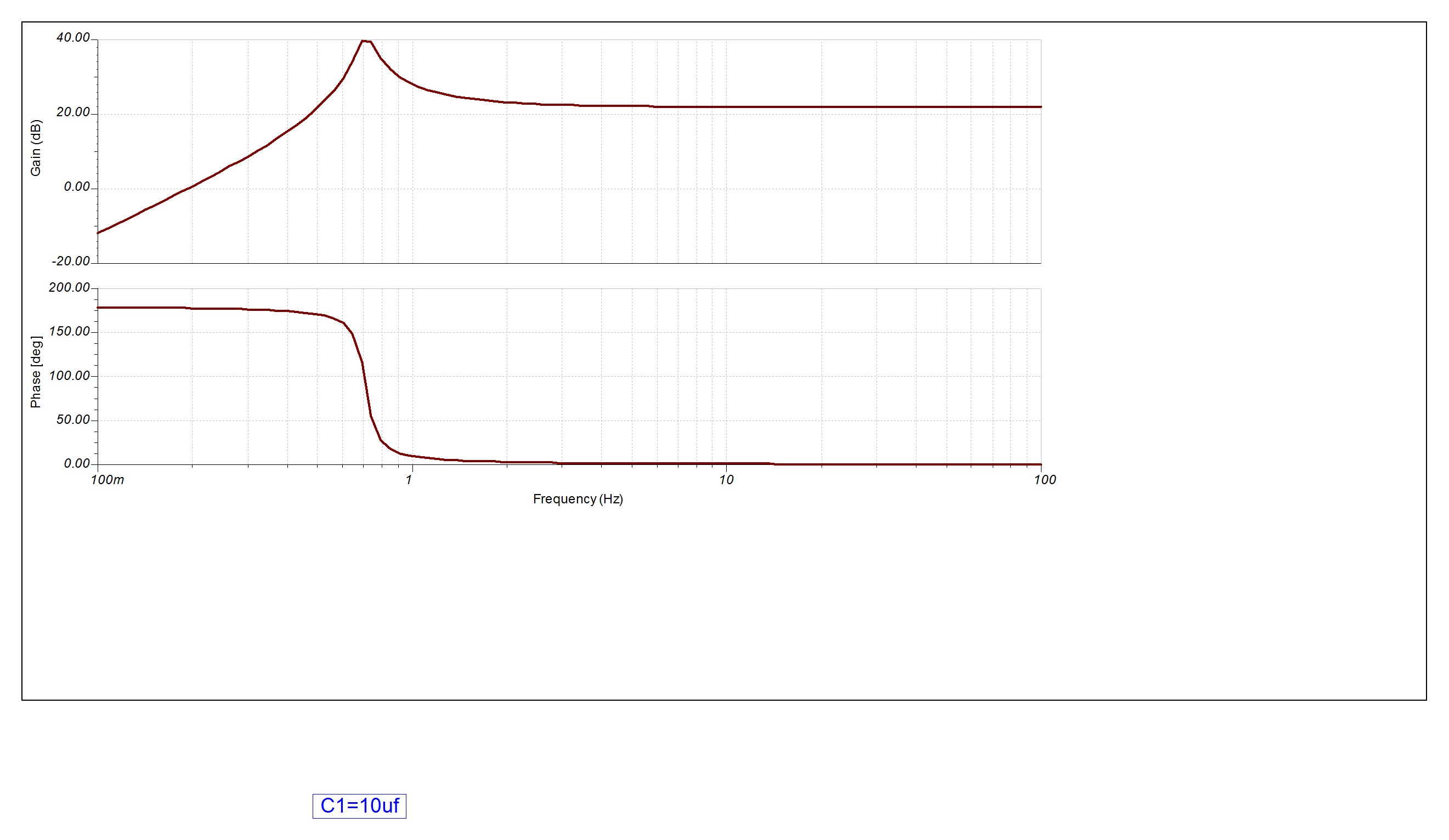Click the 10 frequency tick label
The height and width of the screenshot is (840, 1449).
point(726,480)
